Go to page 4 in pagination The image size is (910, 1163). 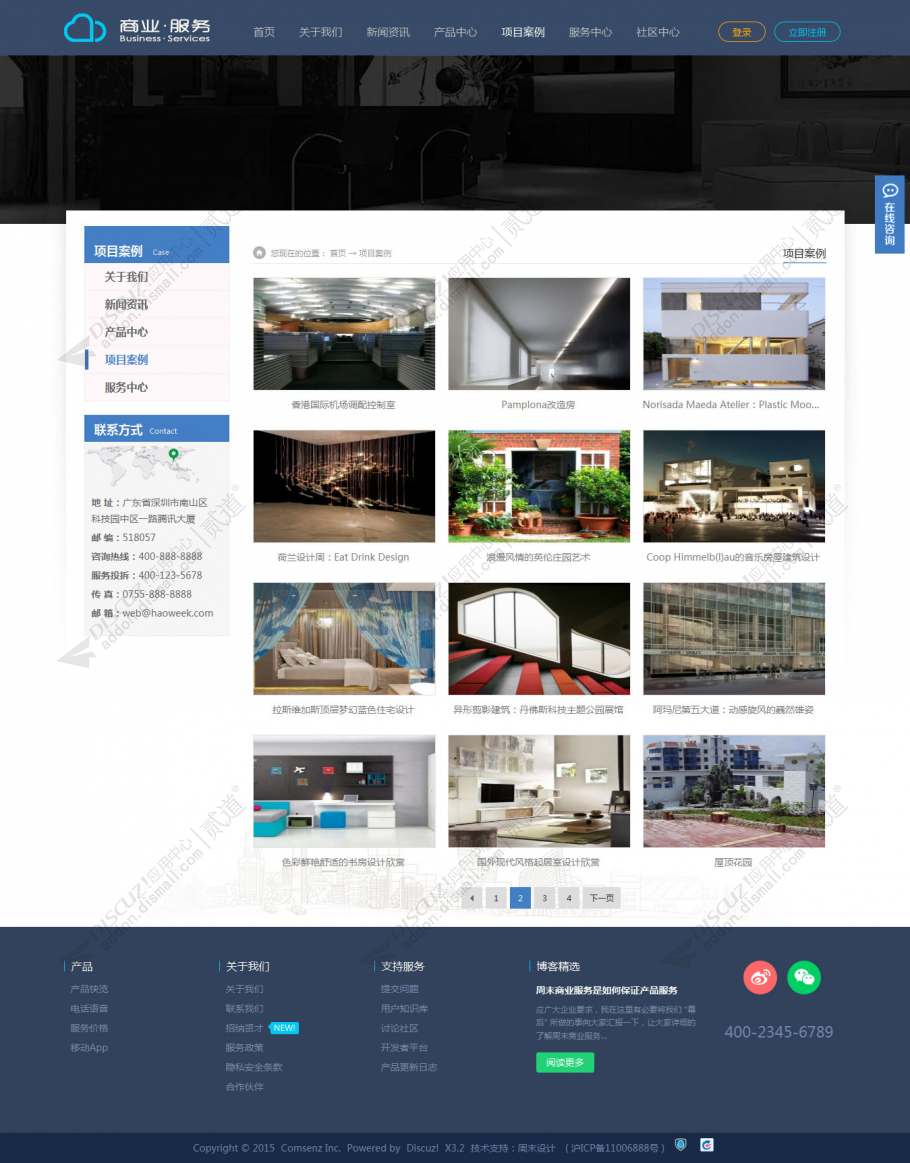click(x=569, y=898)
